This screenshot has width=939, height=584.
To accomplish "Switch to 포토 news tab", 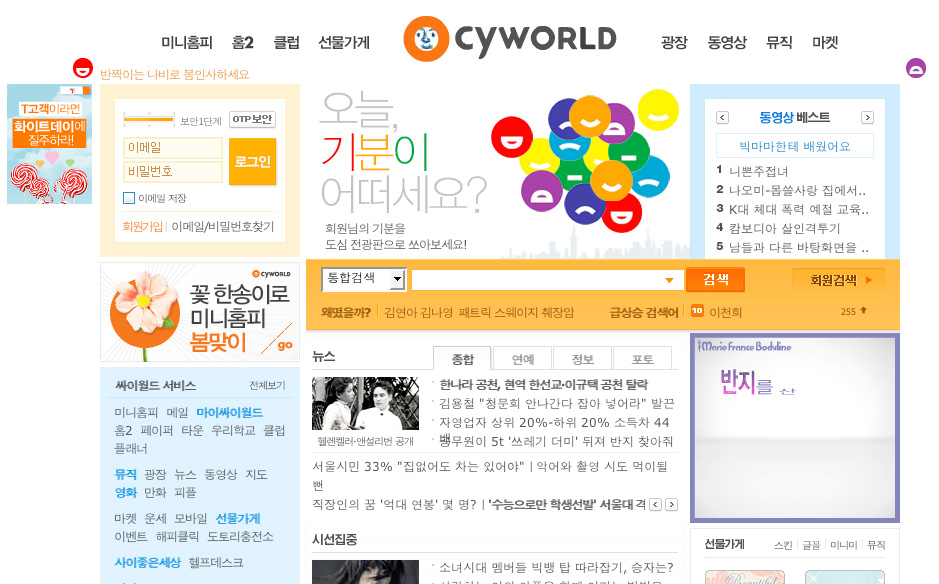I will [x=643, y=359].
